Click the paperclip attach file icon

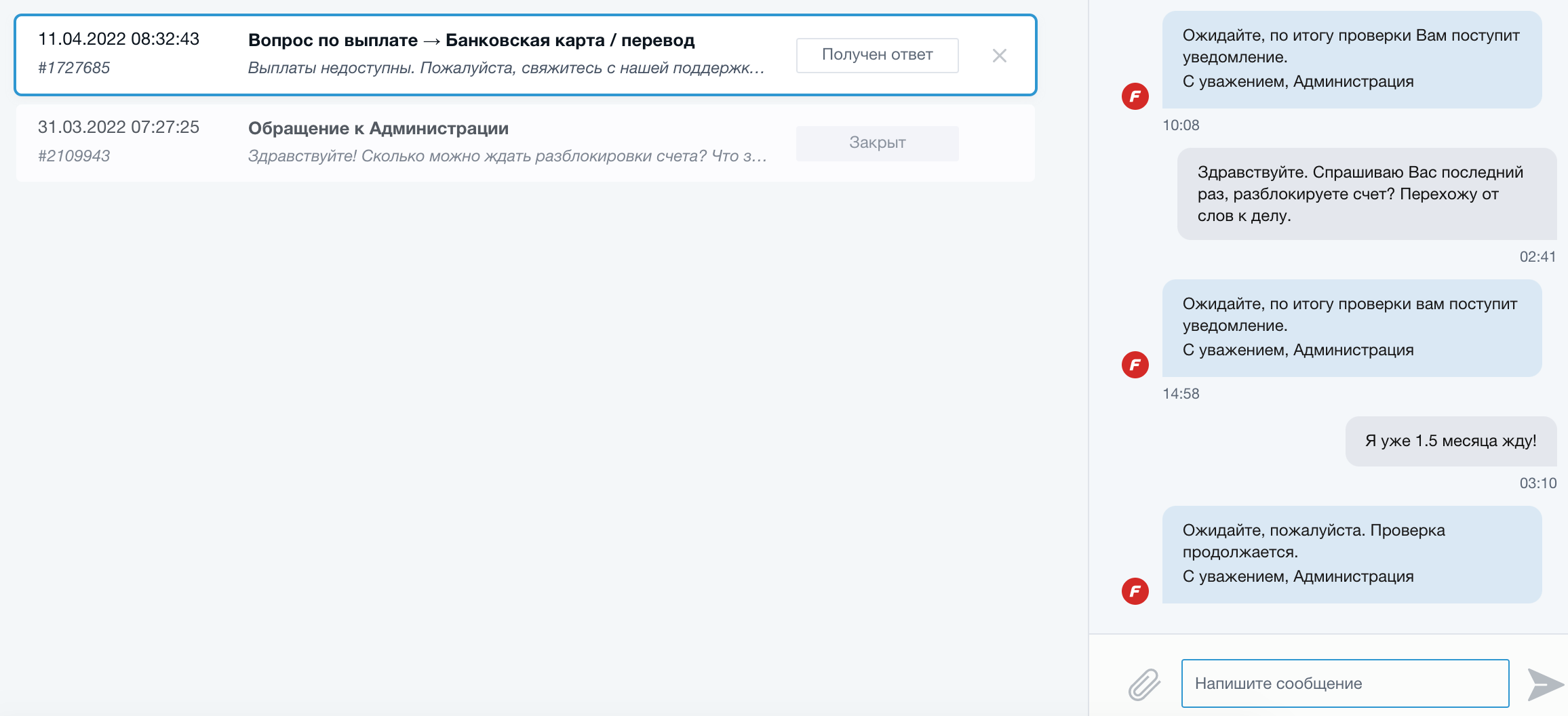(1144, 684)
